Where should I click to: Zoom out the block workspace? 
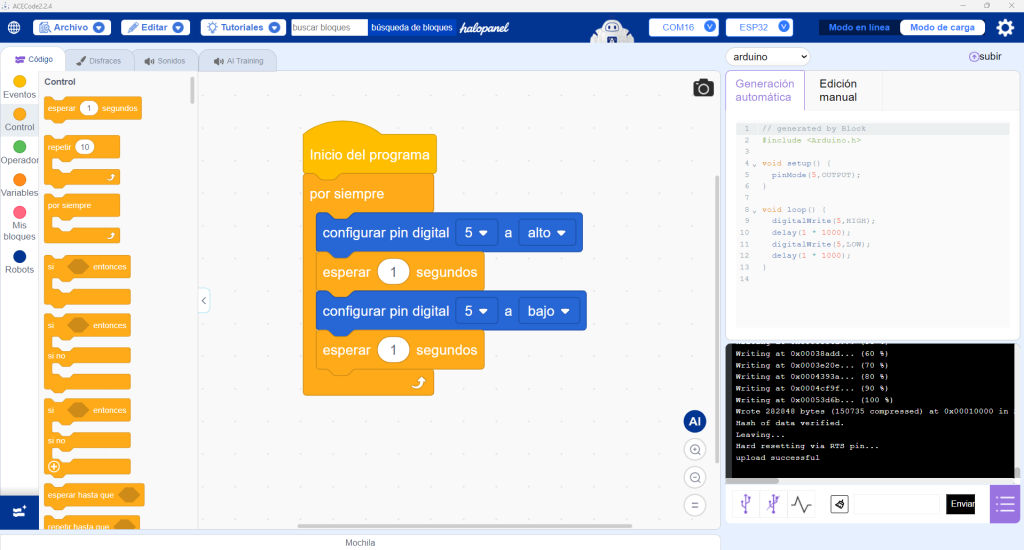tap(695, 477)
